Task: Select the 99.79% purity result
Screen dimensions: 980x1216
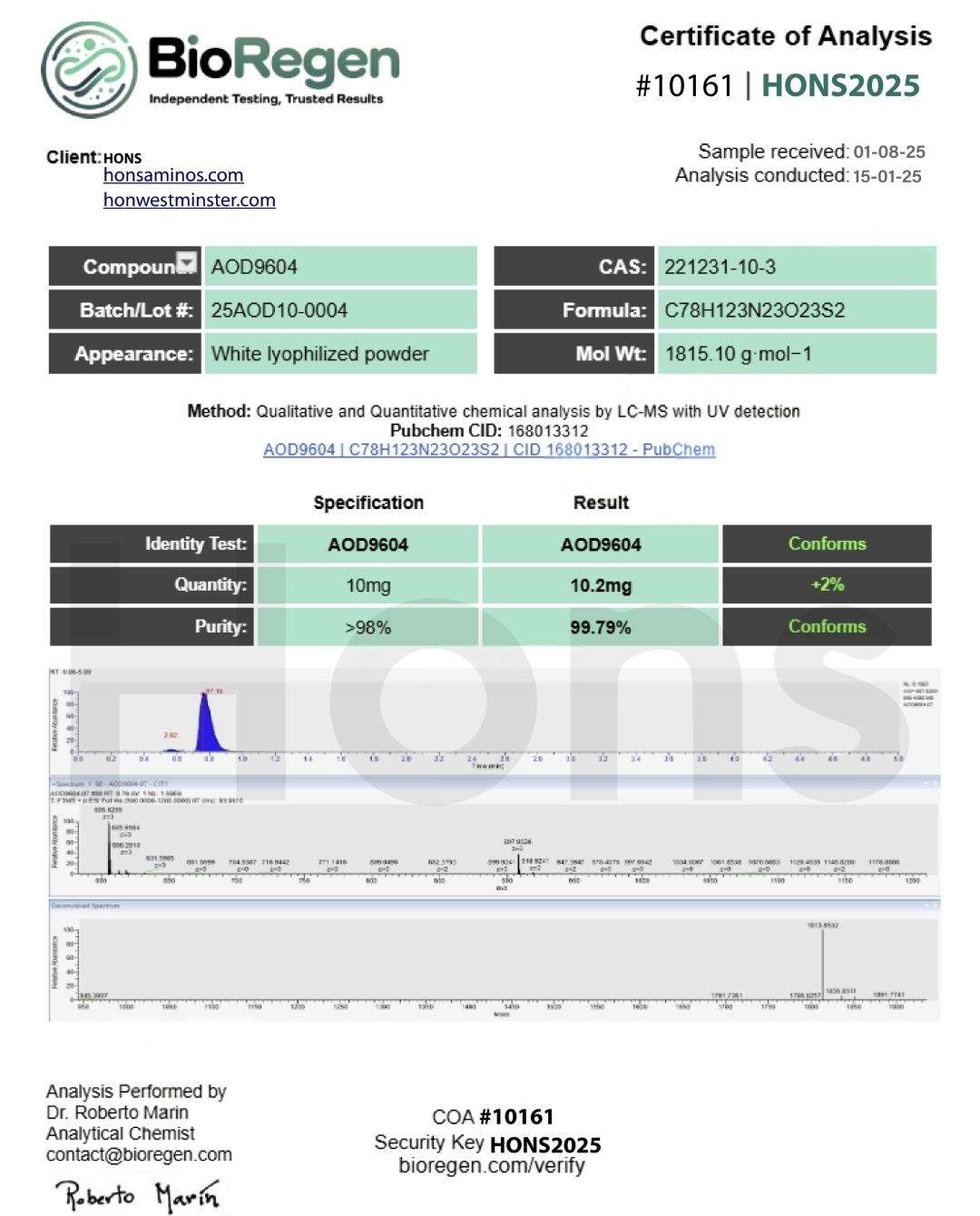Action: pos(601,628)
